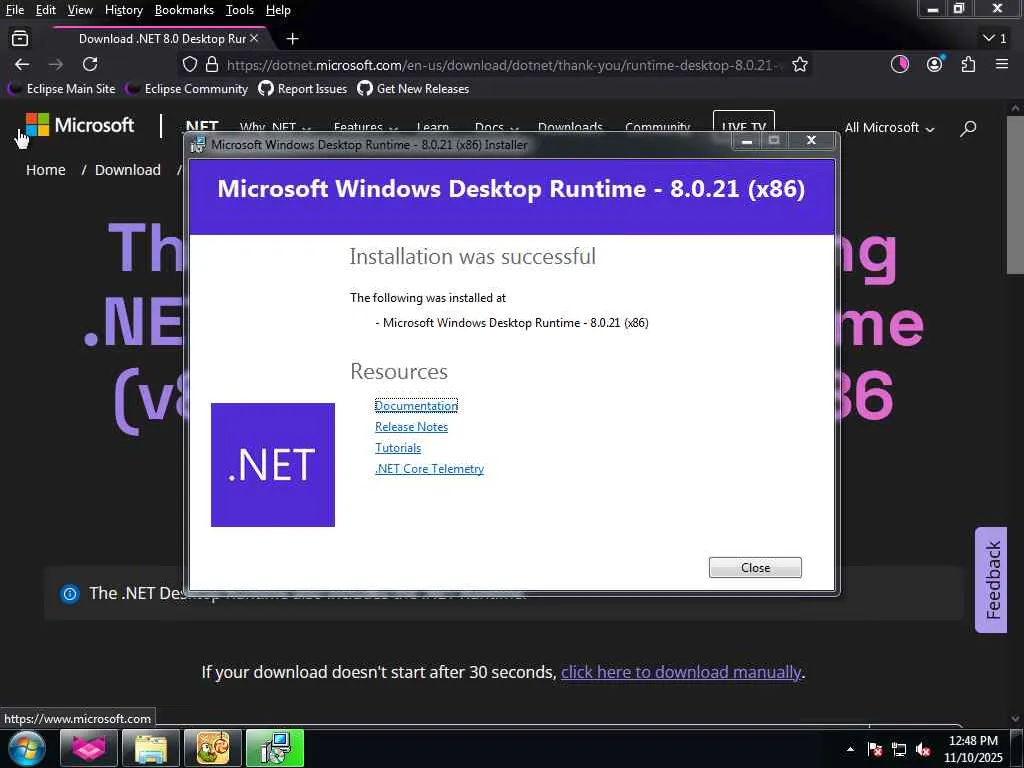Open the Help menu

(278, 10)
